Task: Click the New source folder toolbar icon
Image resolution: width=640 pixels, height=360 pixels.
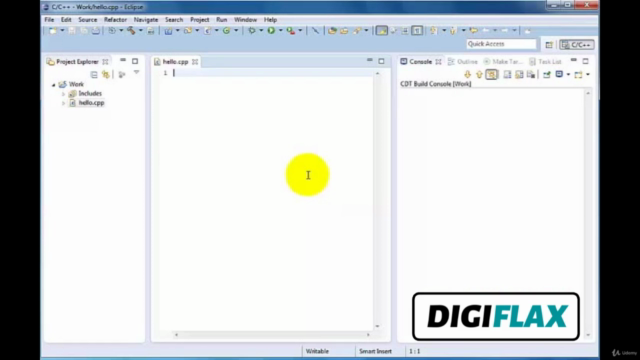Action: point(188,31)
